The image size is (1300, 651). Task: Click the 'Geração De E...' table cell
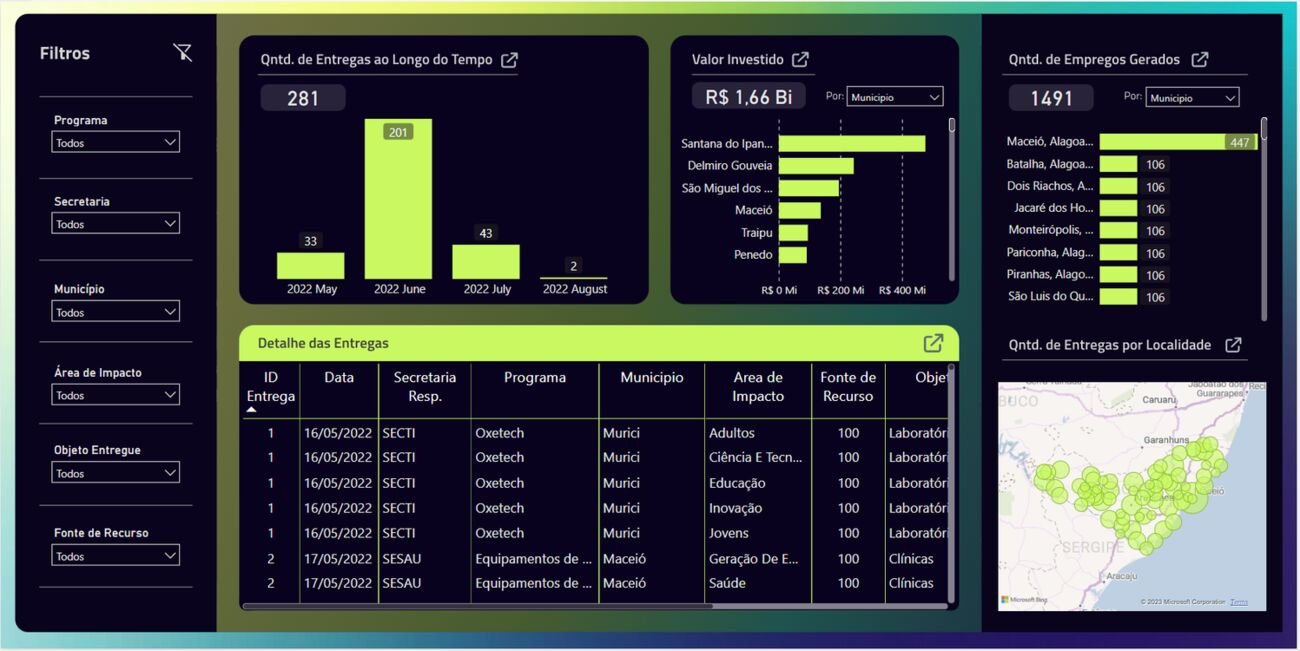point(754,559)
